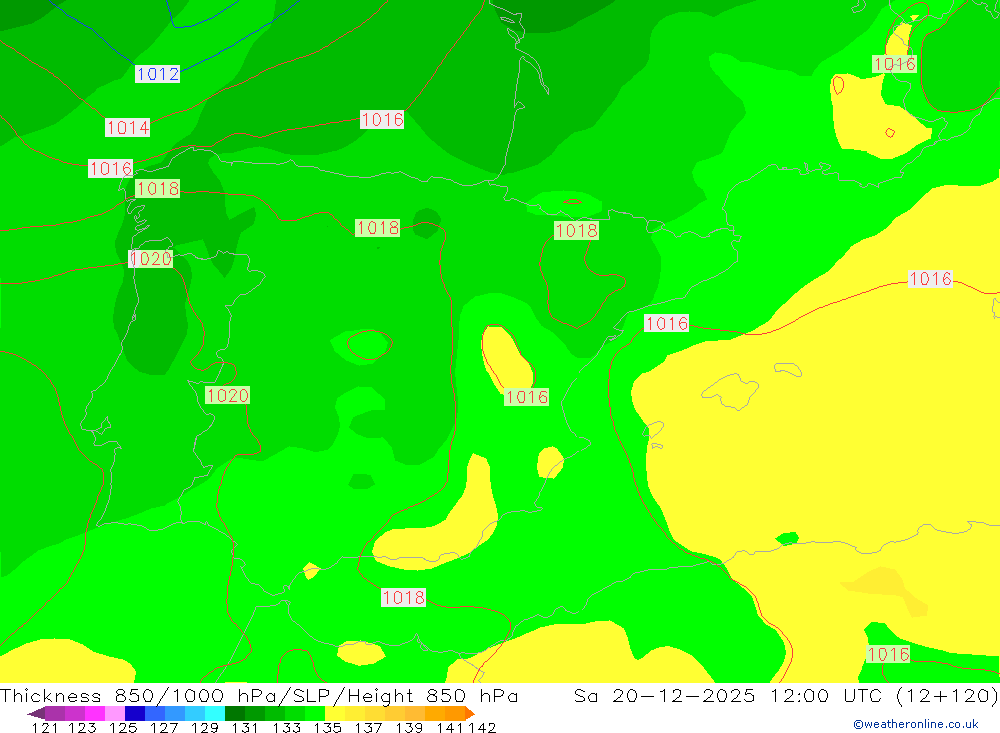
Task: Select the 1018 label just under the leftmost 1016
Action: tap(158, 189)
